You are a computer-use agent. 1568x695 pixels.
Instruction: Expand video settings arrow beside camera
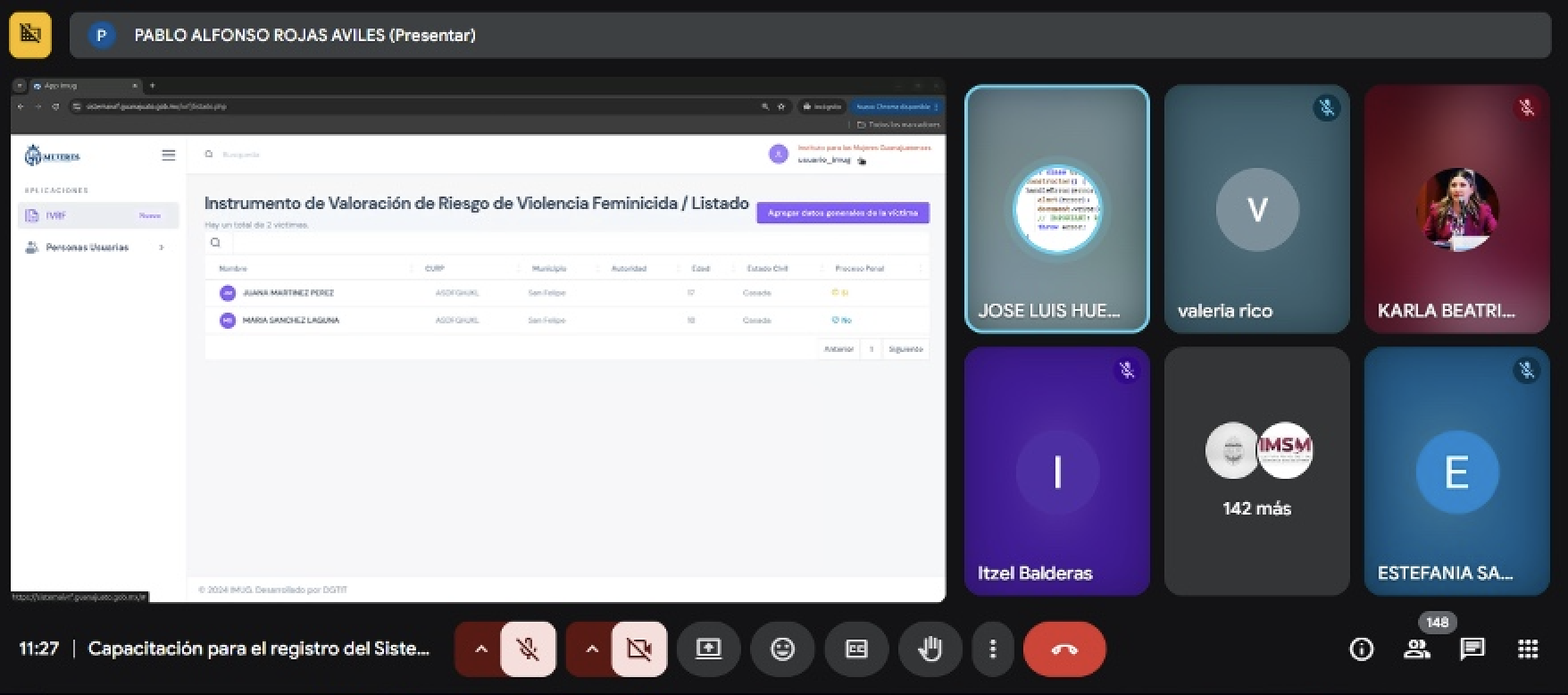(591, 649)
